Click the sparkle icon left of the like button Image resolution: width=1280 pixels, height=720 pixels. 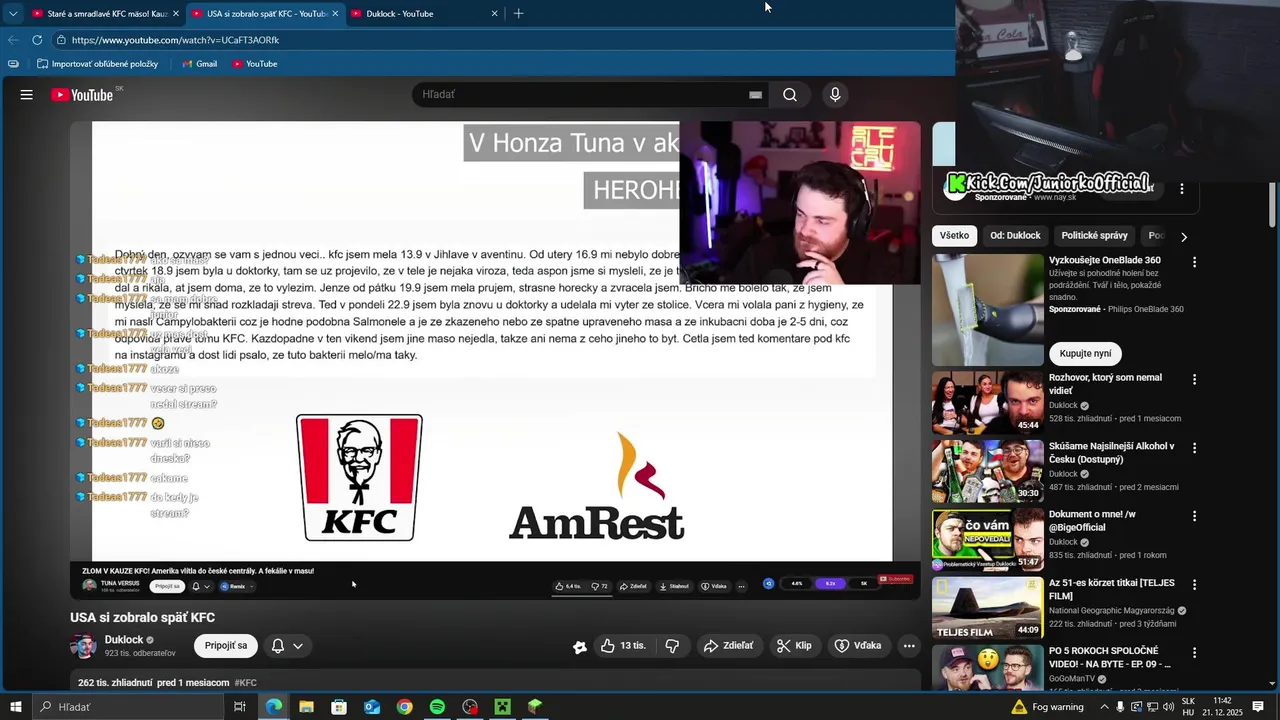click(580, 647)
